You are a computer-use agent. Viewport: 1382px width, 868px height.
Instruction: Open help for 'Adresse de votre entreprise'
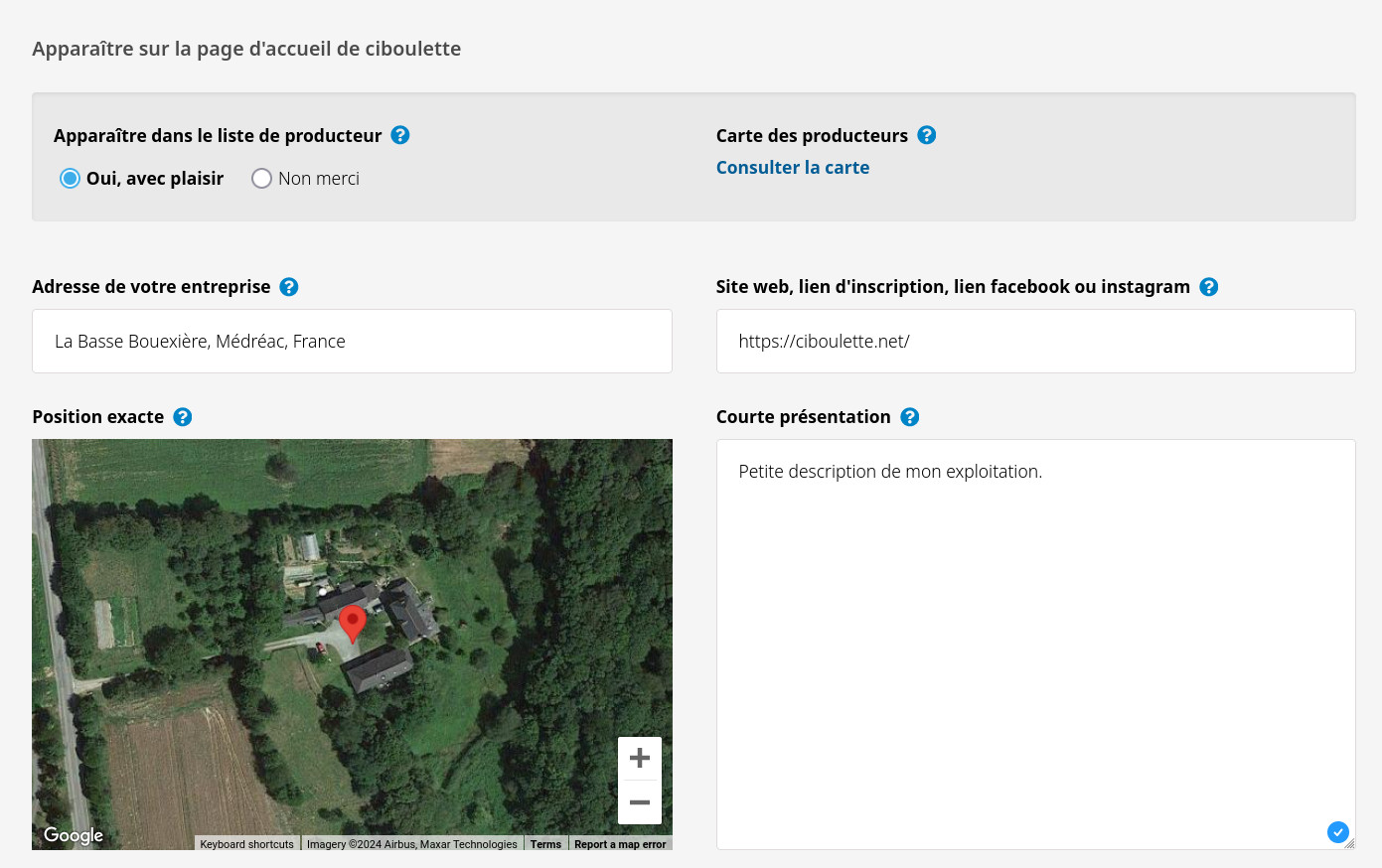(x=289, y=287)
